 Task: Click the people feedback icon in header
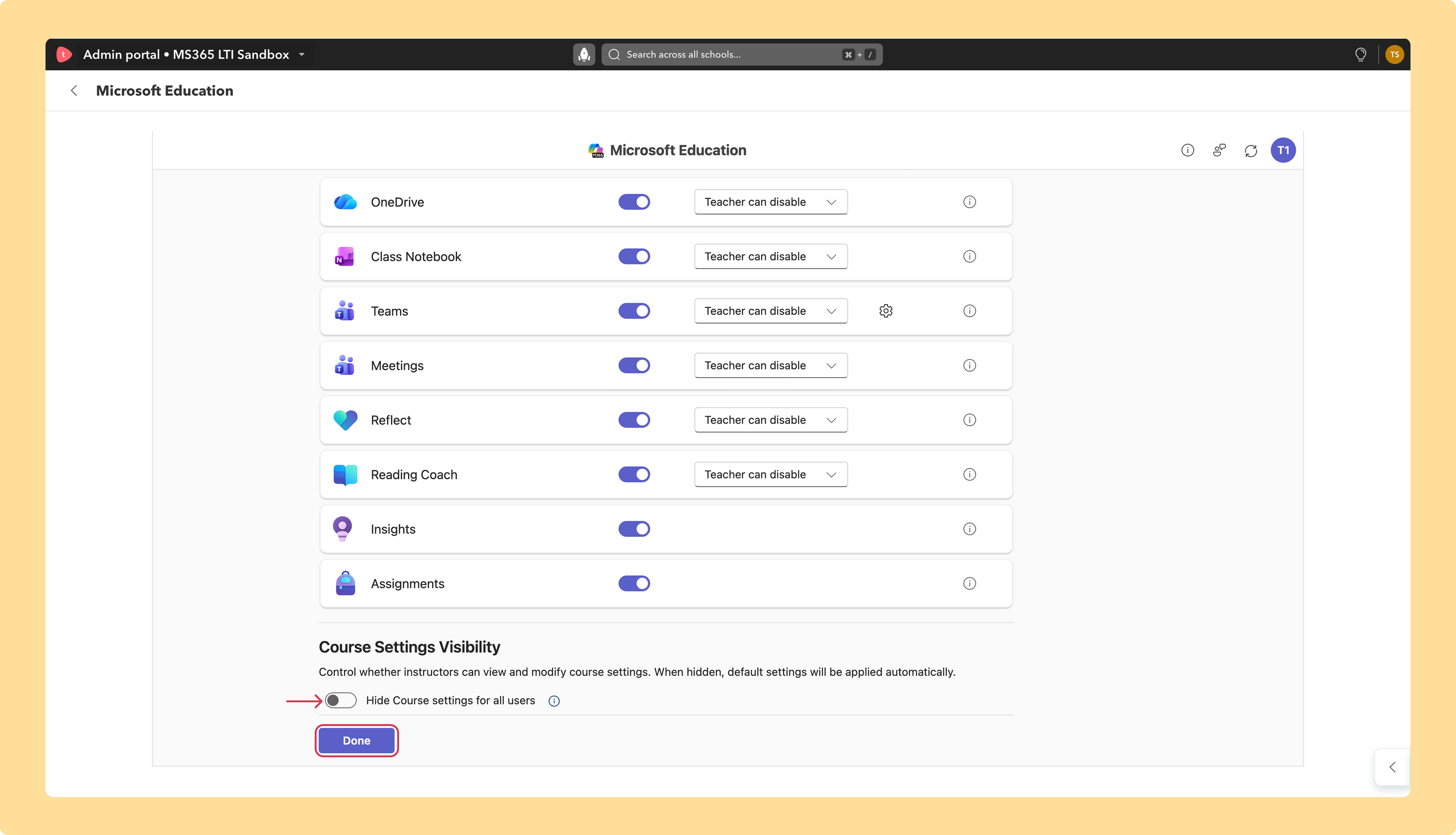tap(1219, 150)
